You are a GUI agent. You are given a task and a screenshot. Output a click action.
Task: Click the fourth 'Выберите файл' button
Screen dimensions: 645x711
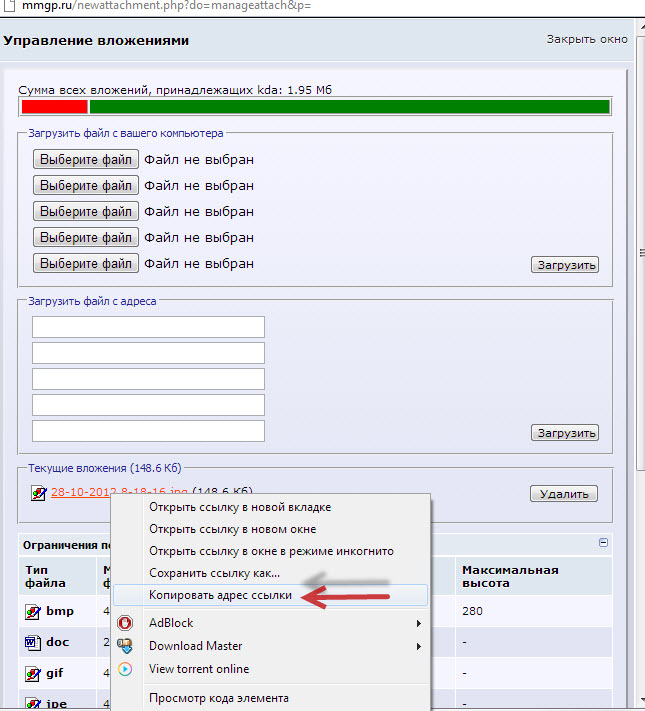pyautogui.click(x=86, y=238)
